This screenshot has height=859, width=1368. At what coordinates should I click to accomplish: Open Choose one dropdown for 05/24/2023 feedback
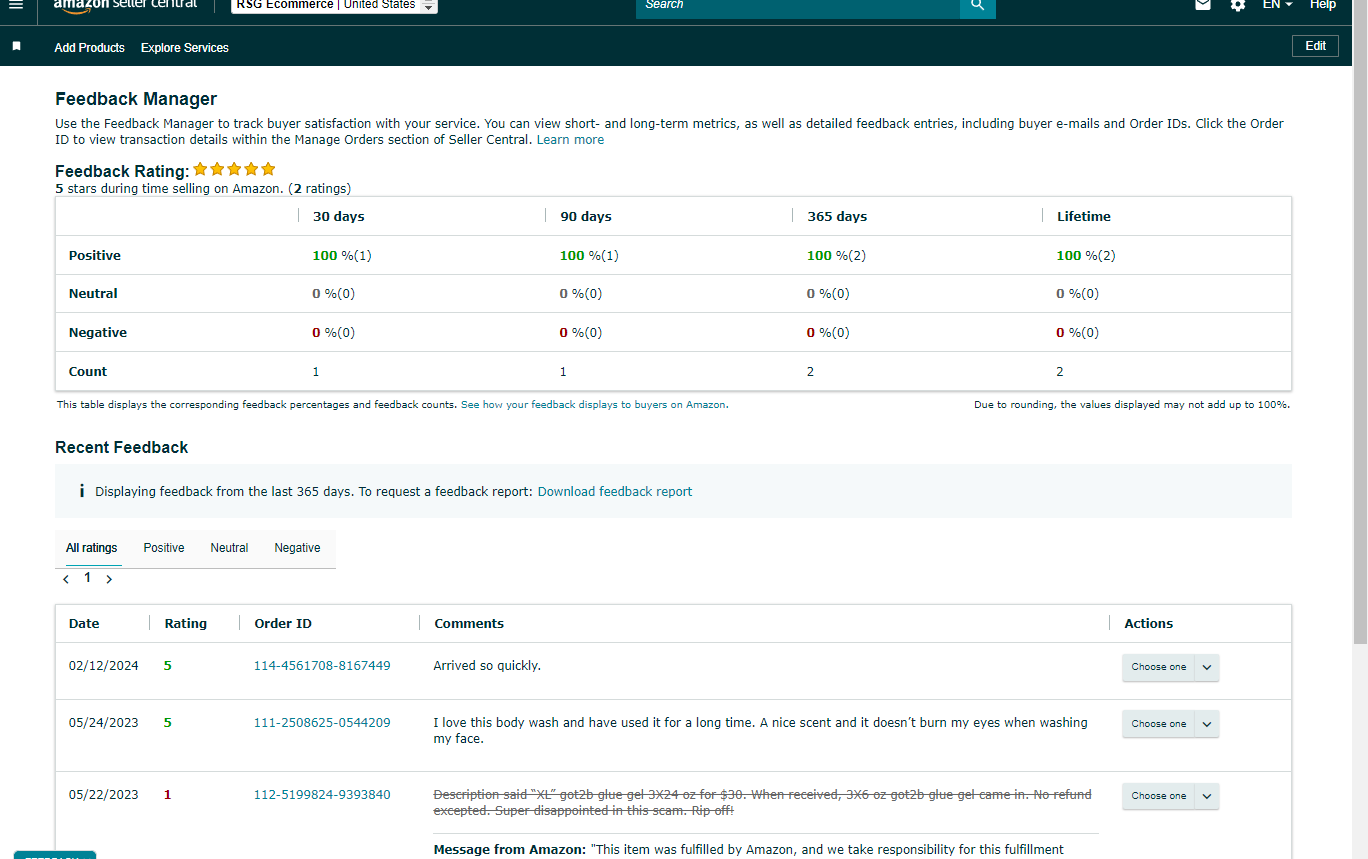pyautogui.click(x=1170, y=724)
